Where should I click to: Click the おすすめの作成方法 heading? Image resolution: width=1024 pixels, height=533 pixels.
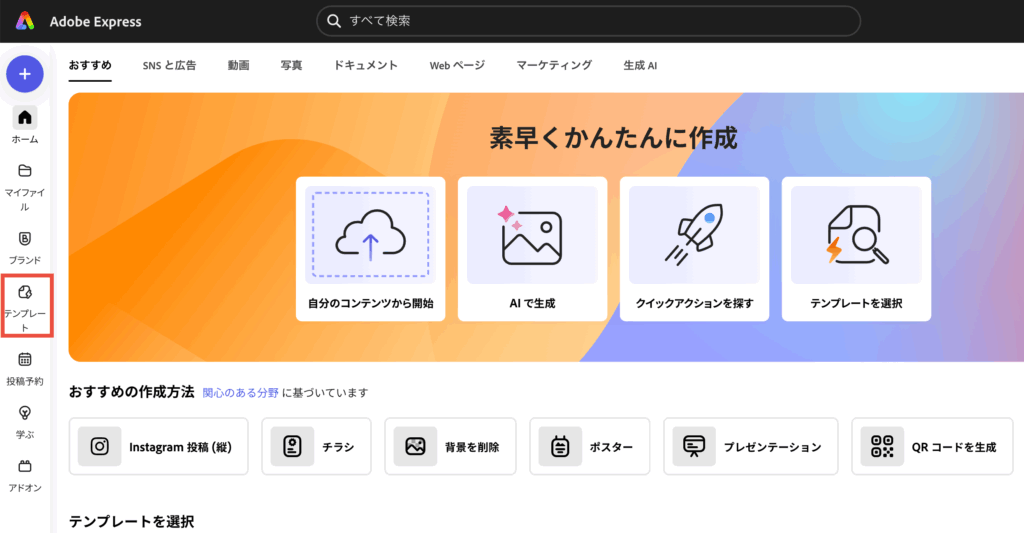131,391
